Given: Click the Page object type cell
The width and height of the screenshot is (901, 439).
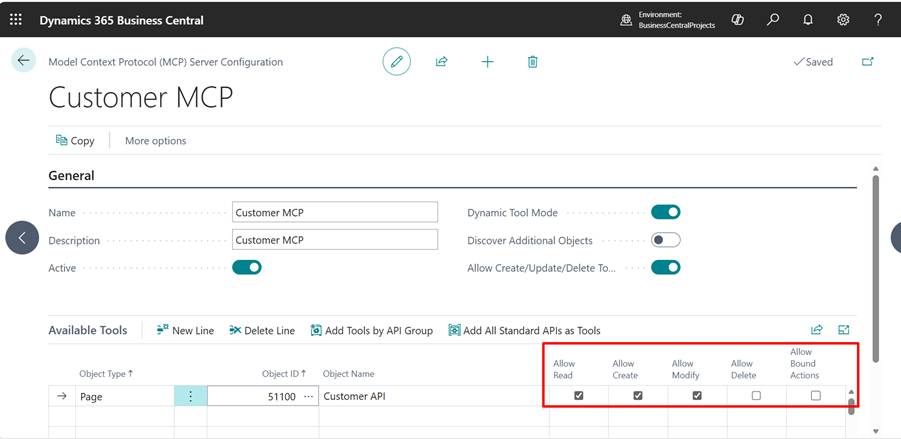Looking at the screenshot, I should point(125,396).
